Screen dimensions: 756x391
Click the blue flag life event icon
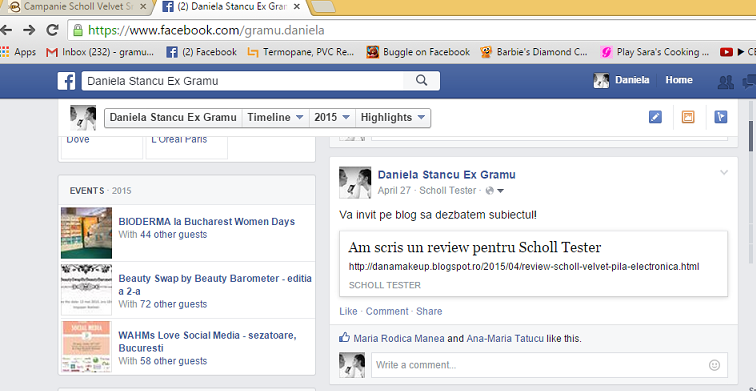[721, 117]
